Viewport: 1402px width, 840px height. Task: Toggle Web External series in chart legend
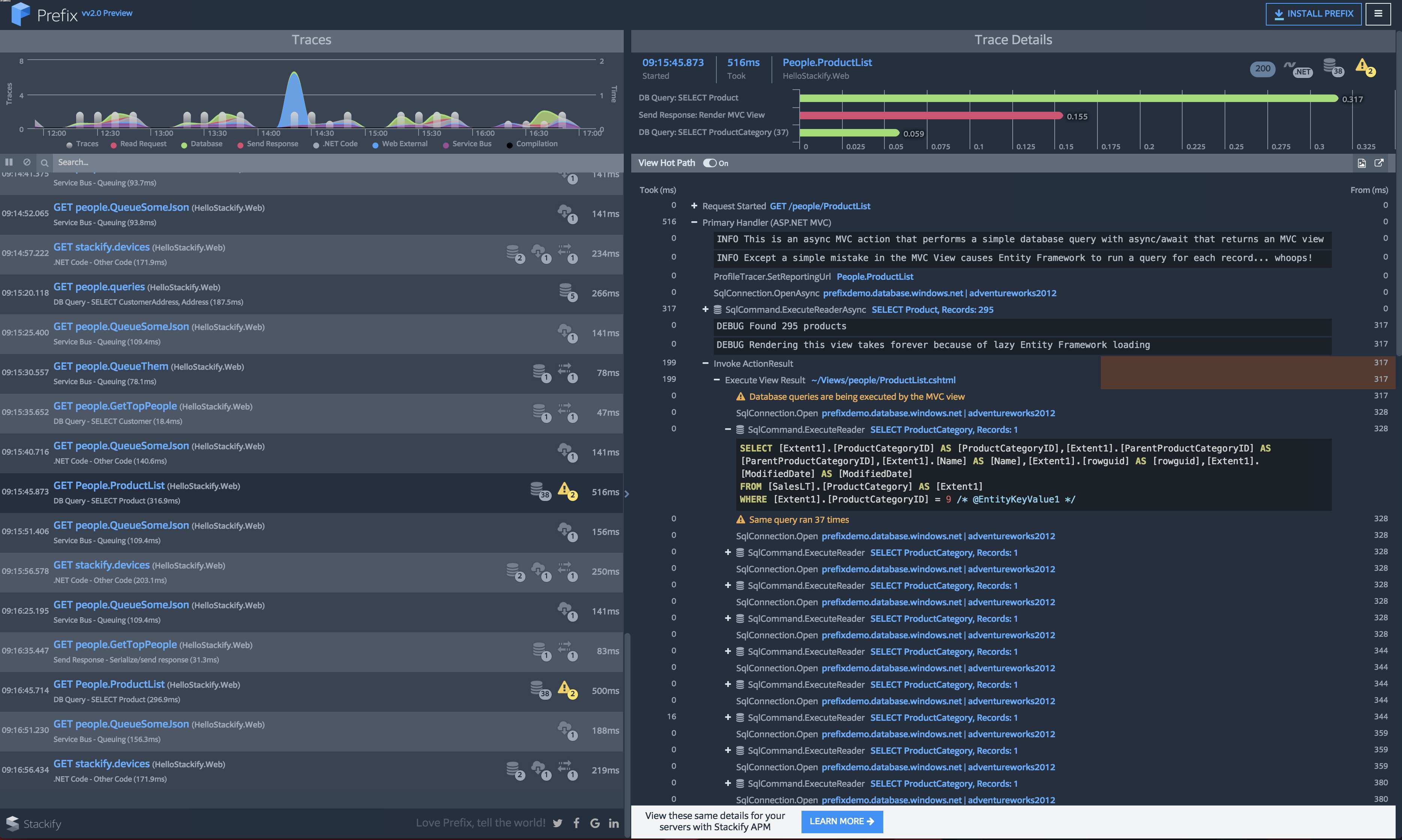pyautogui.click(x=399, y=144)
